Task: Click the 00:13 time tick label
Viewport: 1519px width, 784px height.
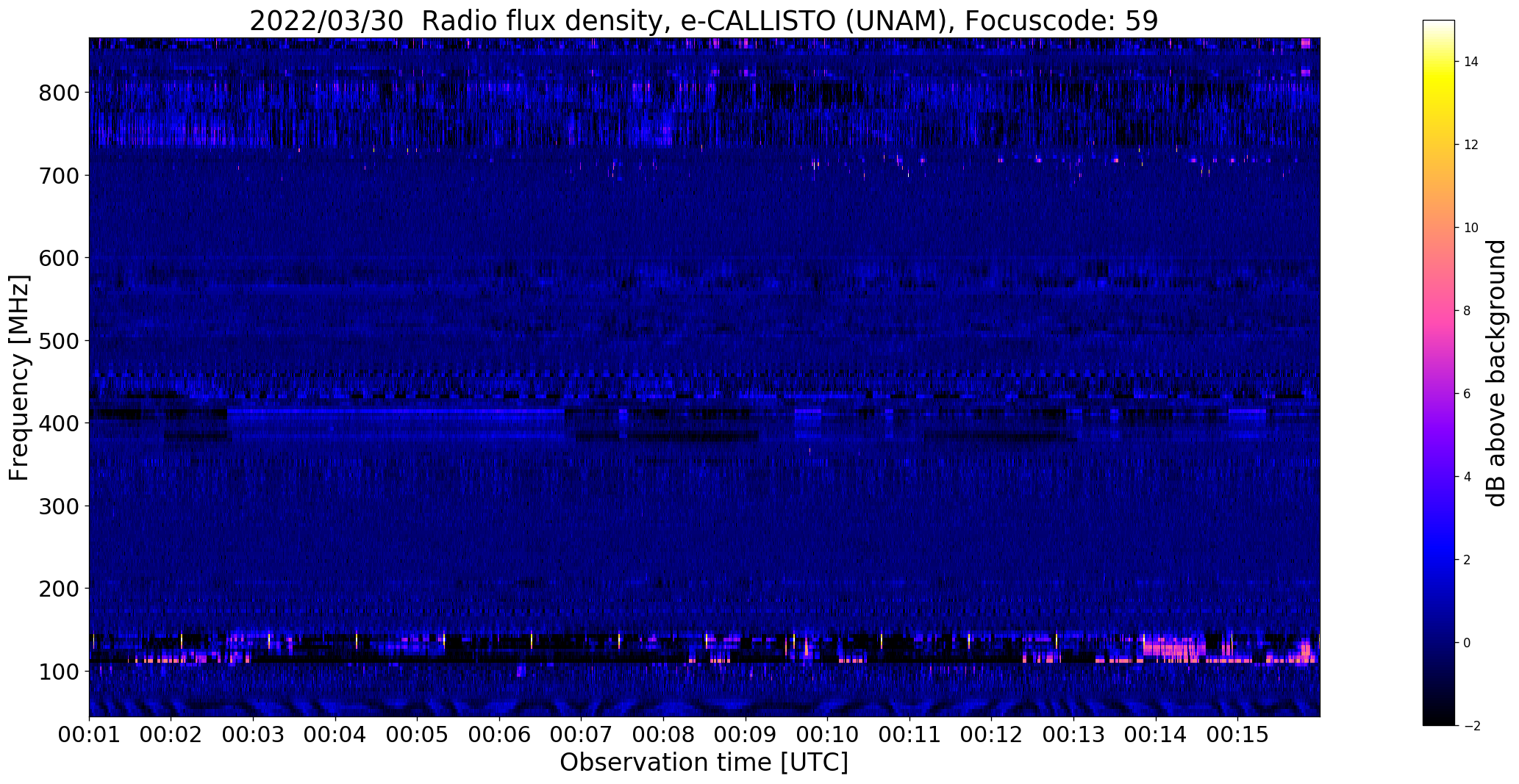Action: 1073,735
